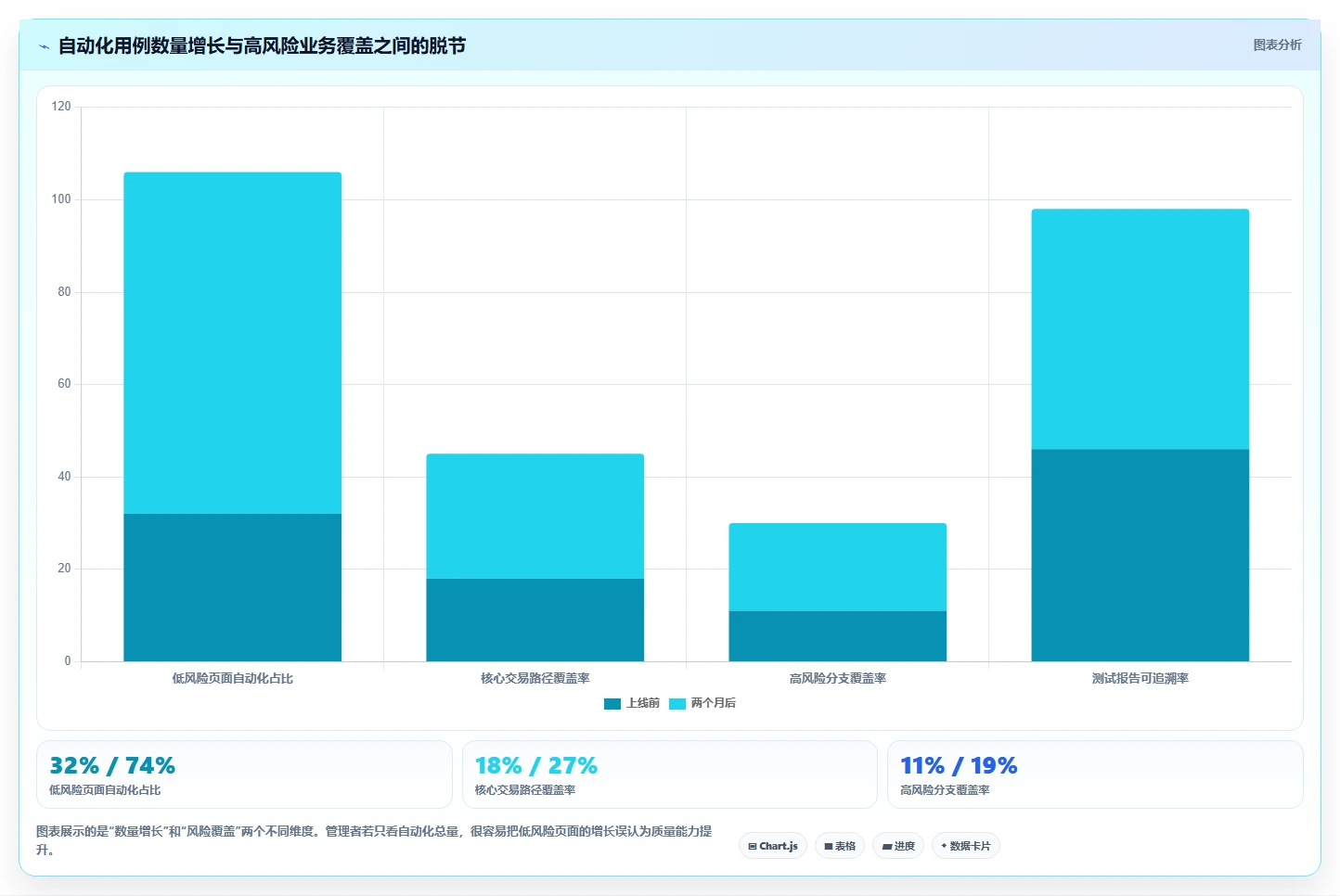Click the y-axis value 60
This screenshot has height=896, width=1340.
tap(64, 384)
